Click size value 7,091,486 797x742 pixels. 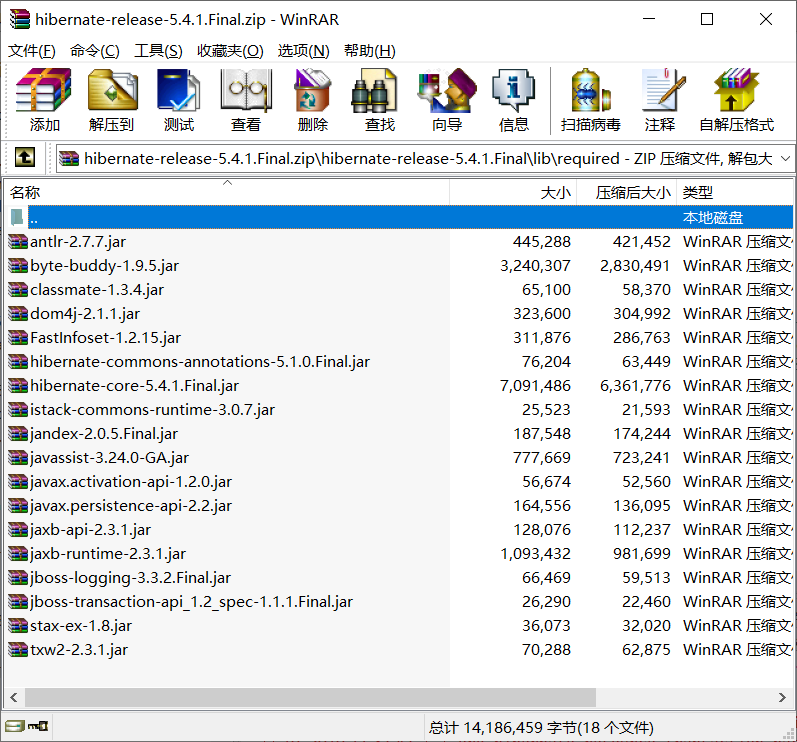click(535, 386)
